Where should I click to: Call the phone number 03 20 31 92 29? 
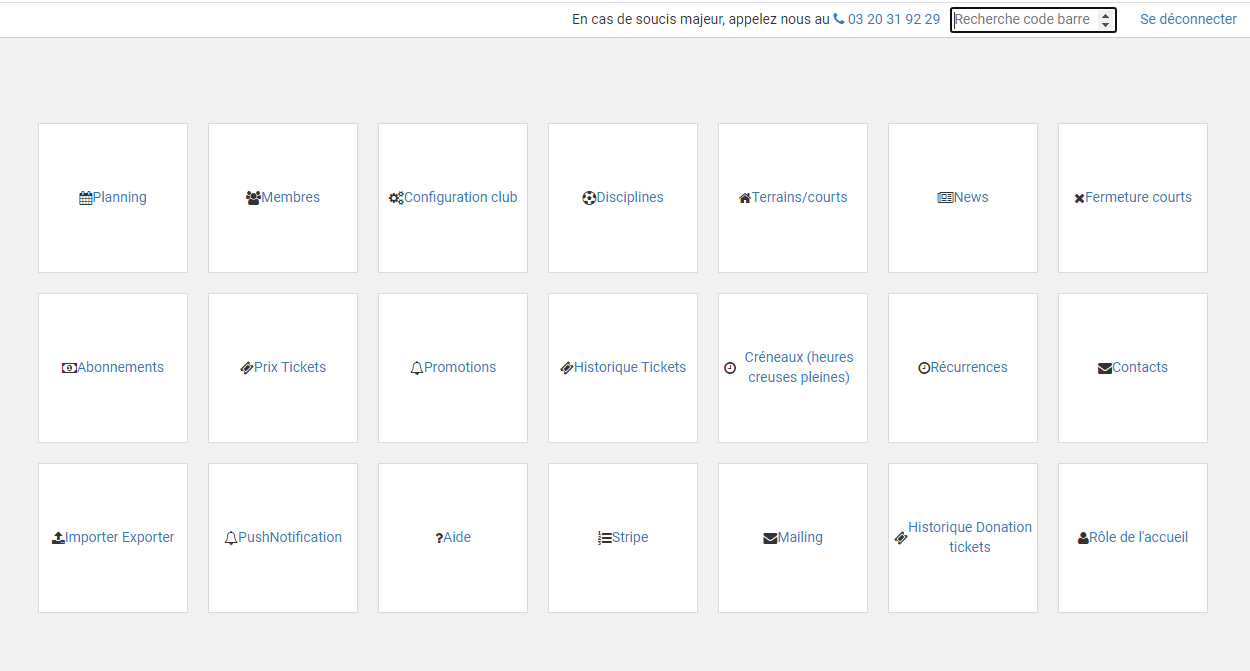pyautogui.click(x=893, y=19)
